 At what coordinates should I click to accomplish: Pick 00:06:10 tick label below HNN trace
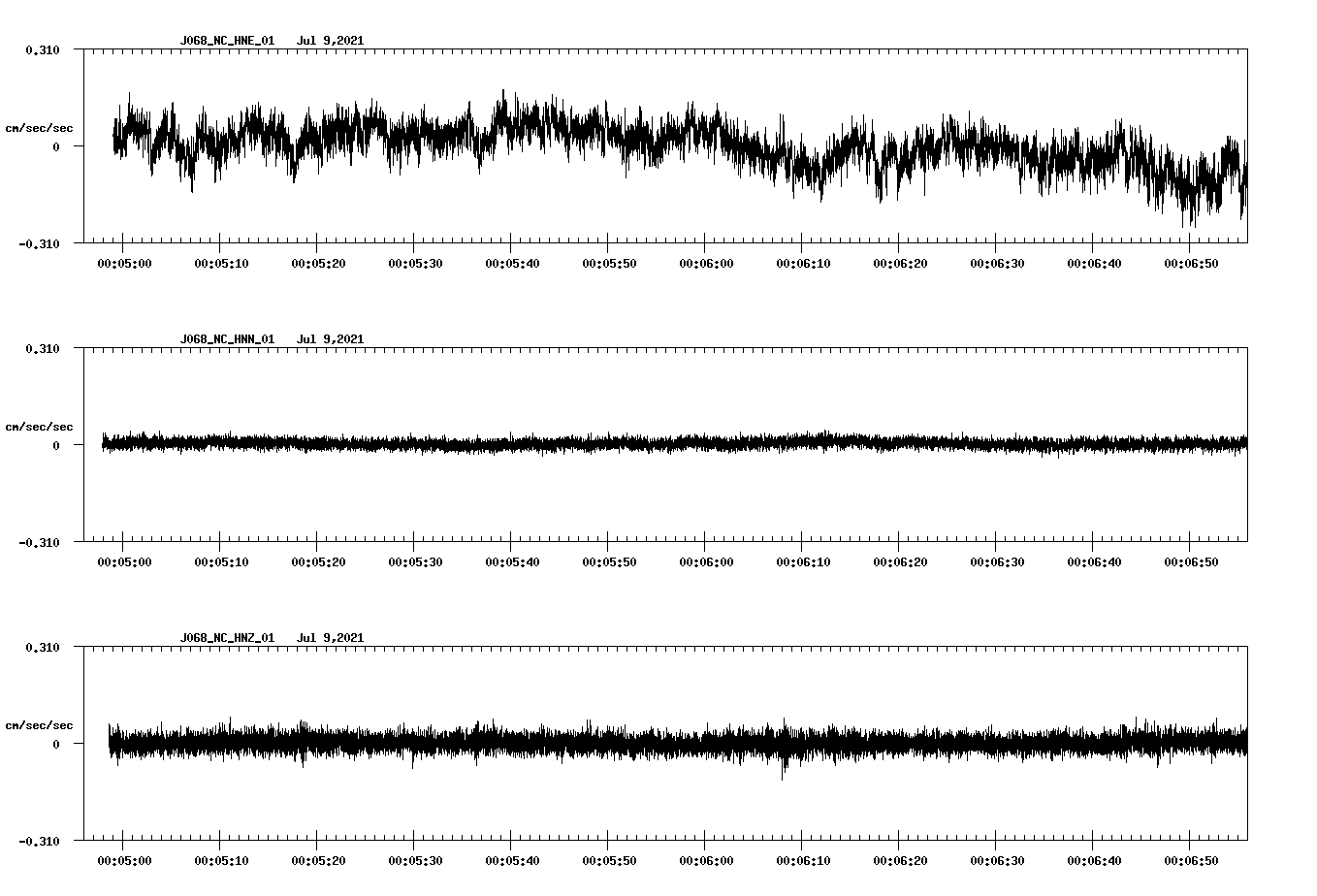coord(803,562)
